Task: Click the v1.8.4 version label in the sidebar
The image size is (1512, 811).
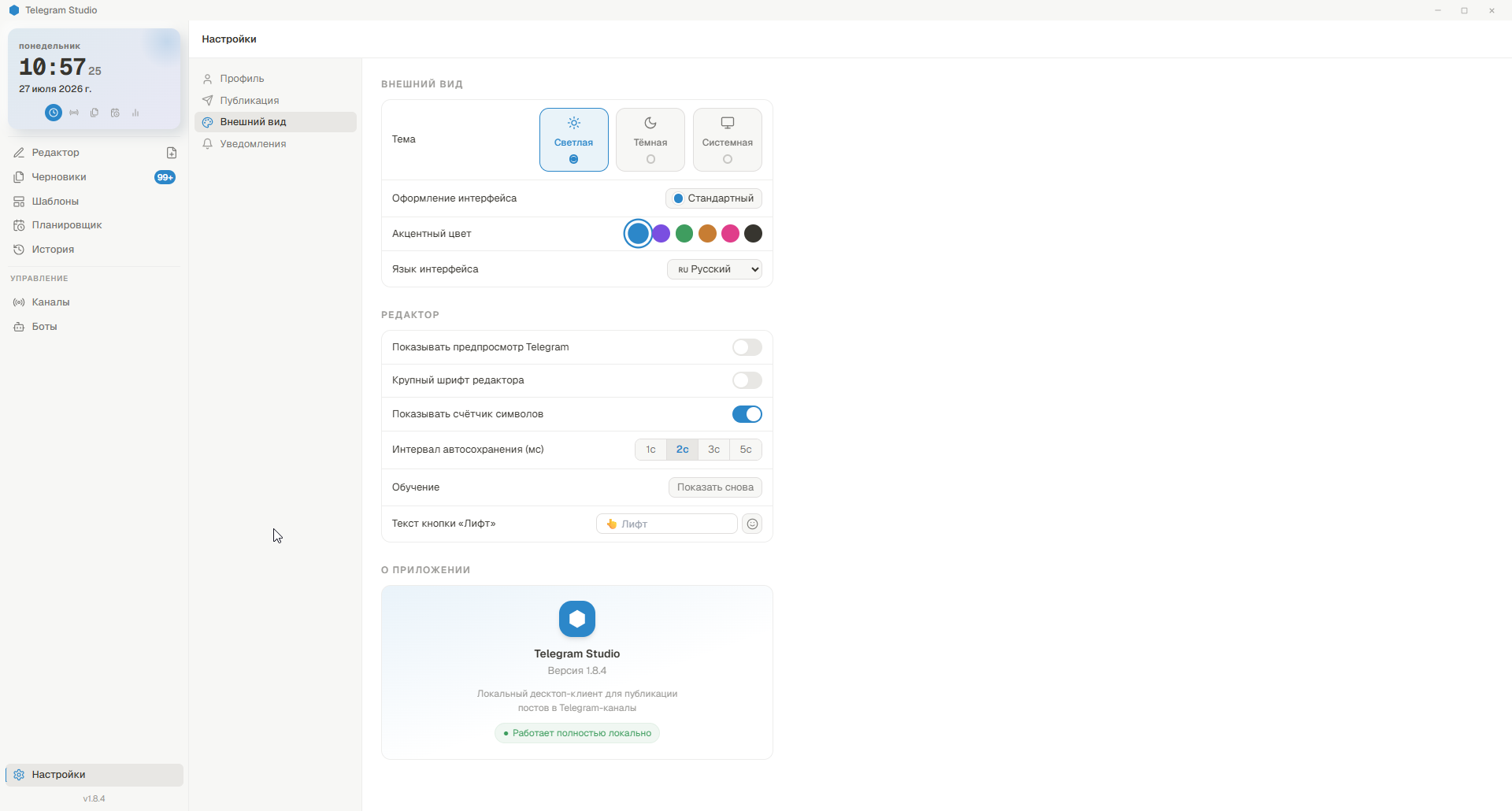Action: [94, 798]
